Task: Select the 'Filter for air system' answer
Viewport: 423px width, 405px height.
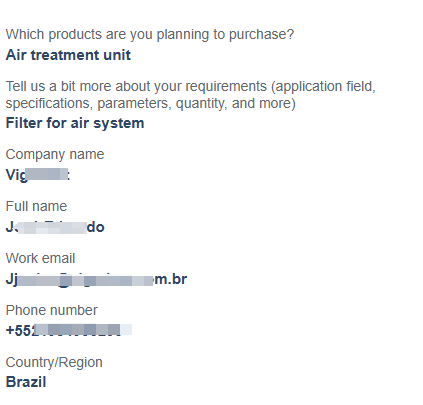Action: click(x=75, y=123)
